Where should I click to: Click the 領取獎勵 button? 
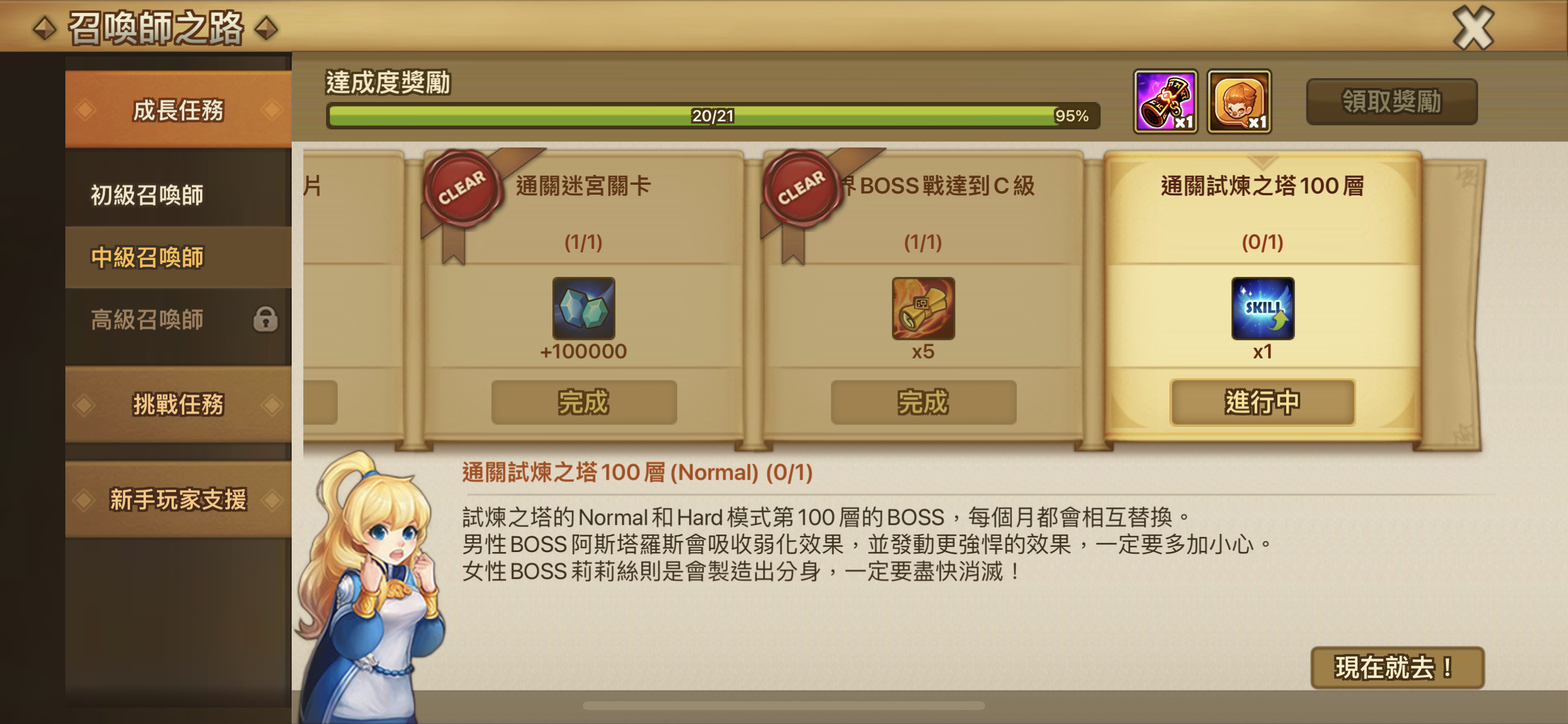click(x=1391, y=101)
